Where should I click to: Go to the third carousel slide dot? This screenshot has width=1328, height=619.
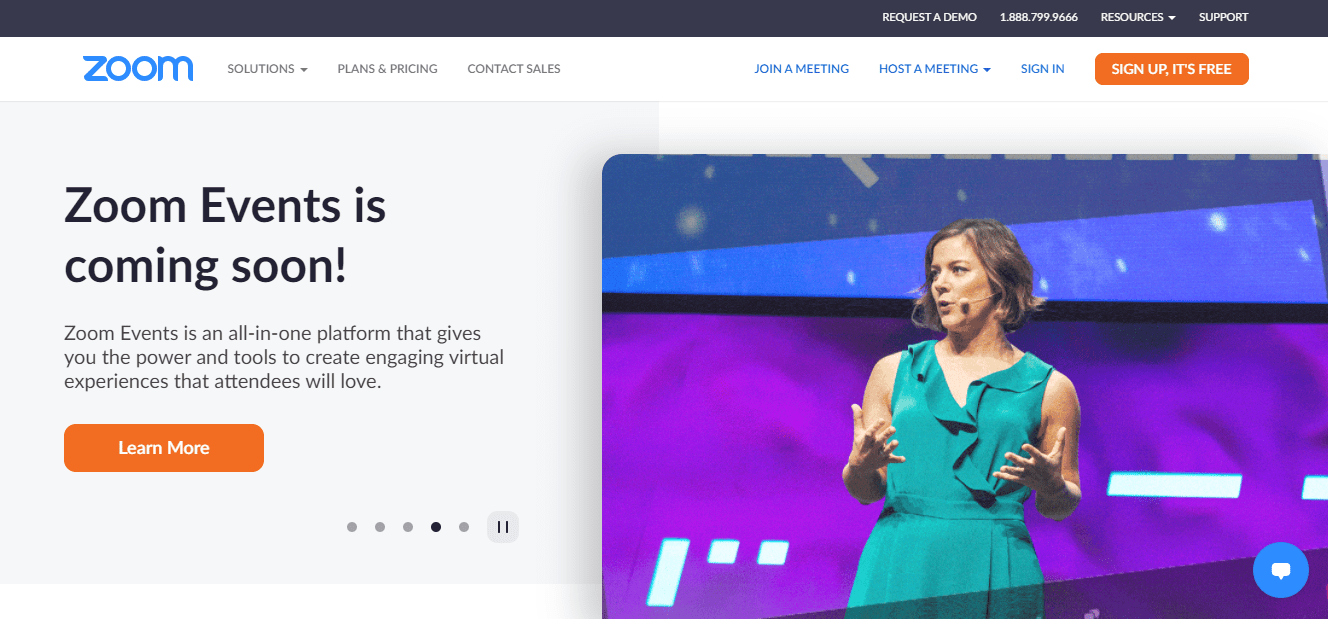tap(408, 527)
